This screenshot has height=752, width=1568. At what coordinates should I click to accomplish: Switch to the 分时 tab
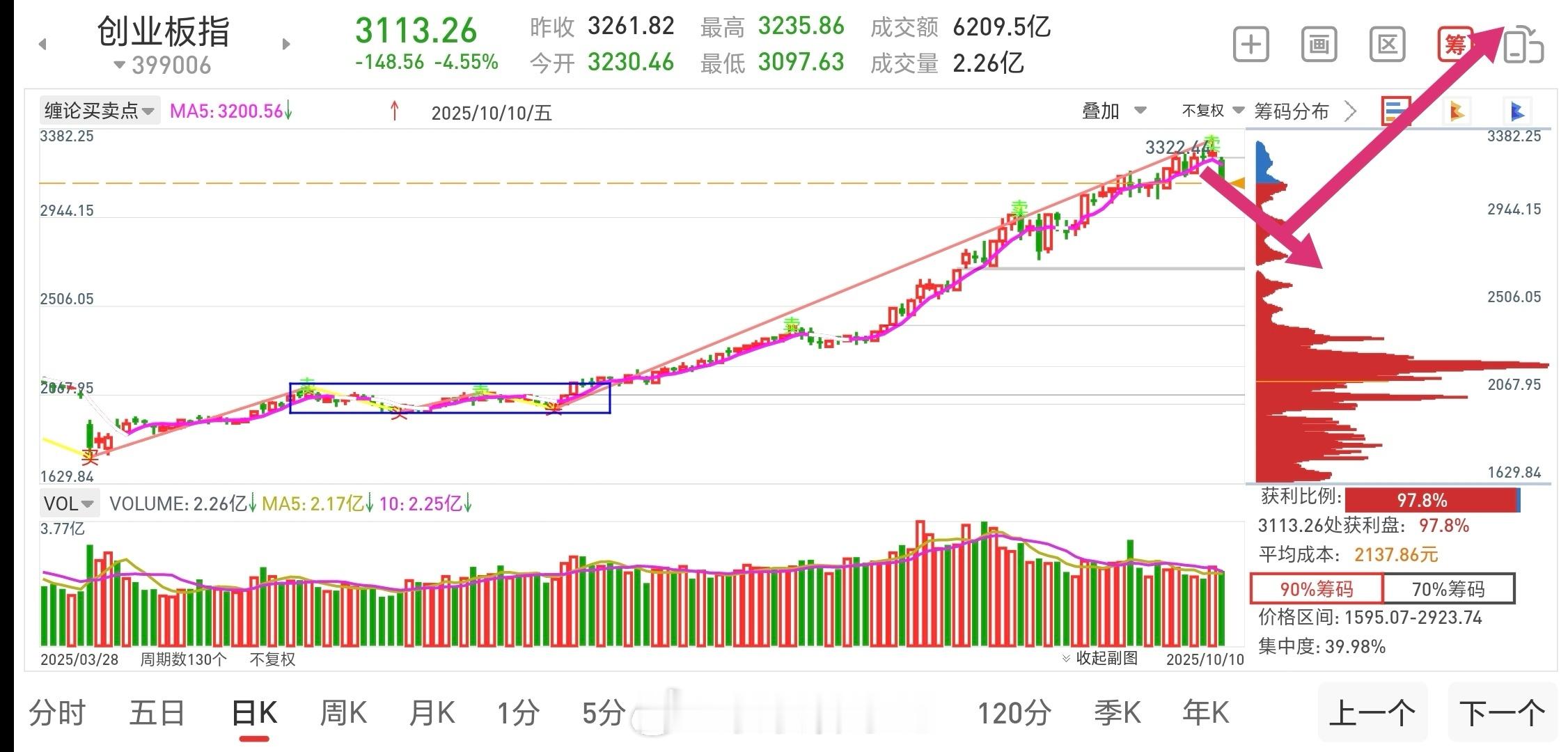[x=57, y=713]
